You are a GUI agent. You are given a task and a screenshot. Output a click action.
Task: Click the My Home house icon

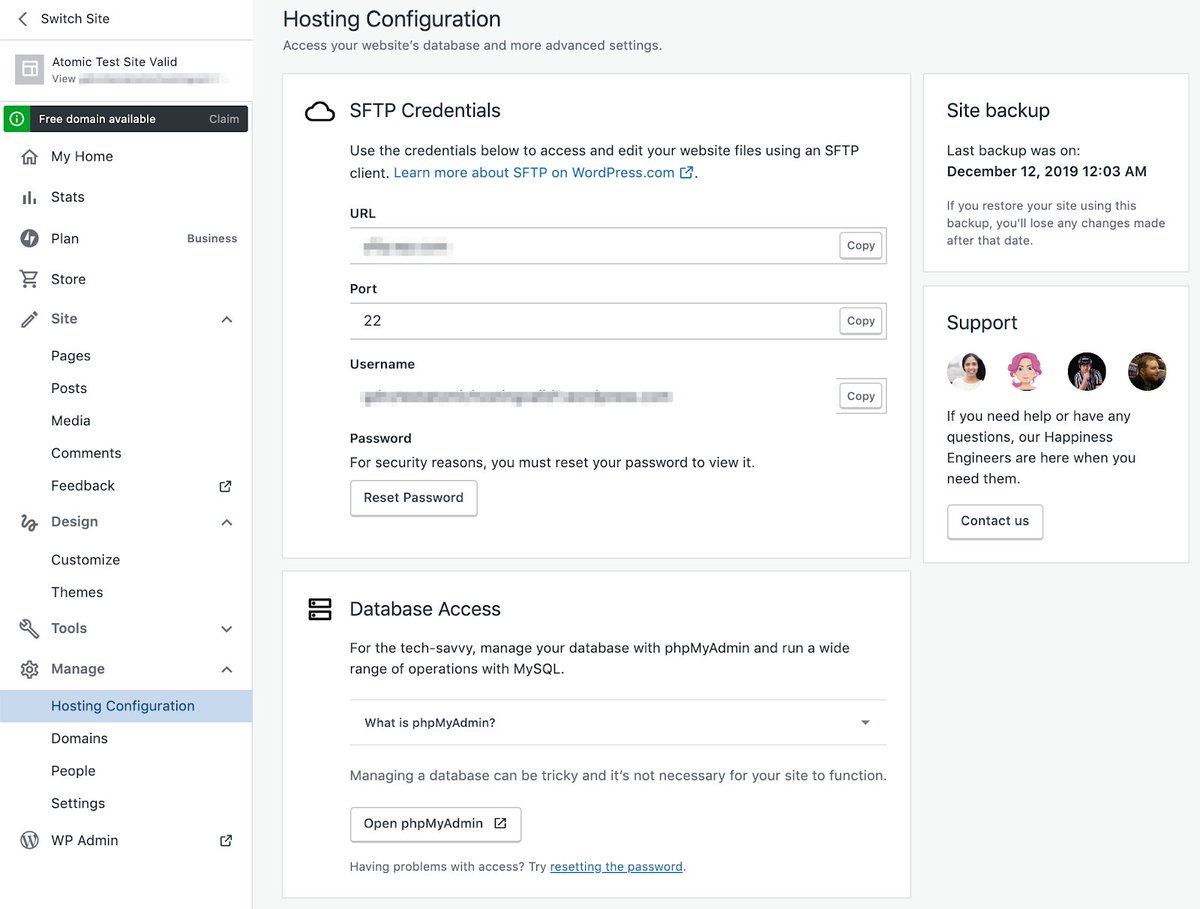[30, 156]
